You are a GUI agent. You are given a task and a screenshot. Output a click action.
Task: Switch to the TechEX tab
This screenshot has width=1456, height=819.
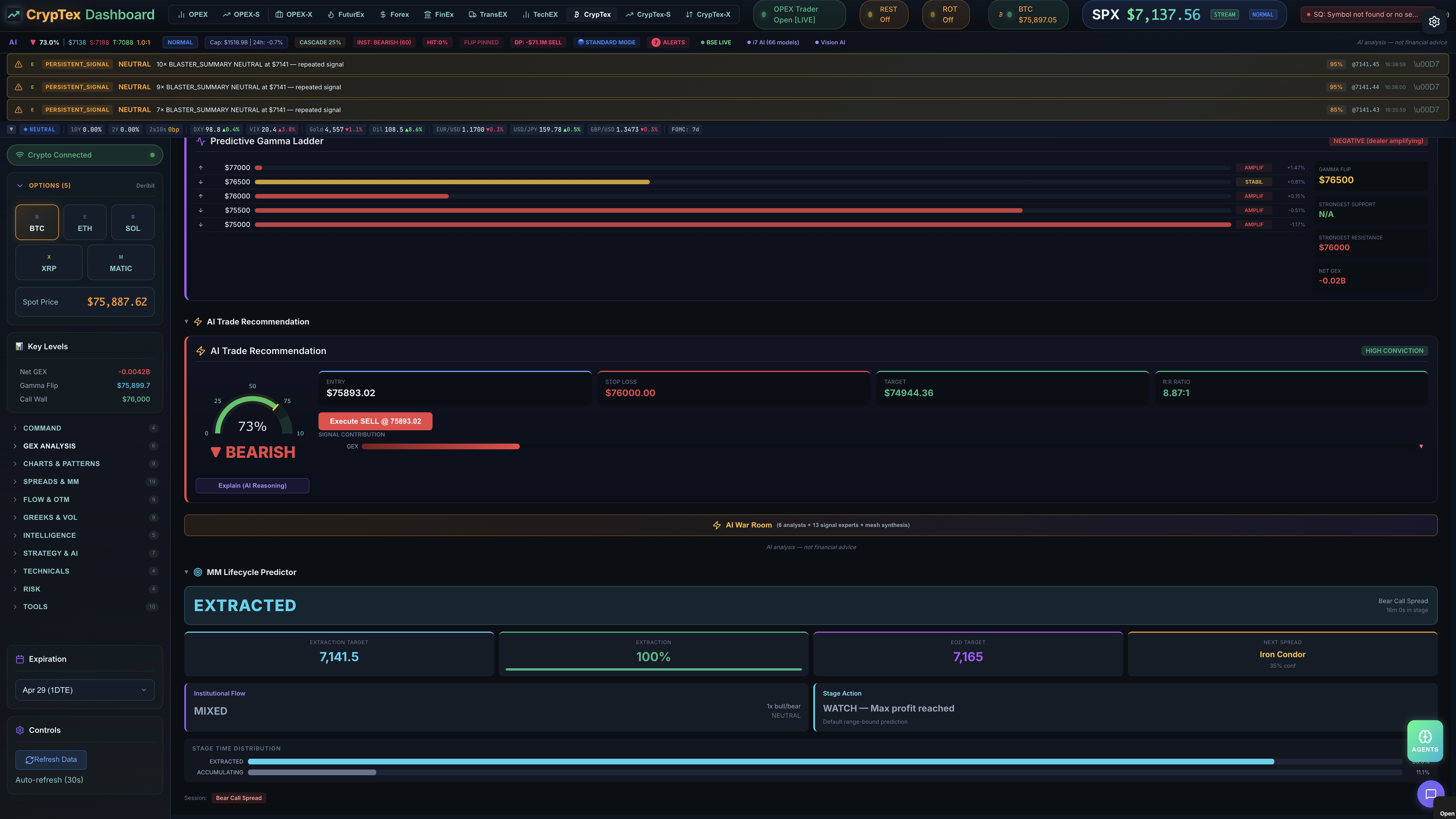540,15
